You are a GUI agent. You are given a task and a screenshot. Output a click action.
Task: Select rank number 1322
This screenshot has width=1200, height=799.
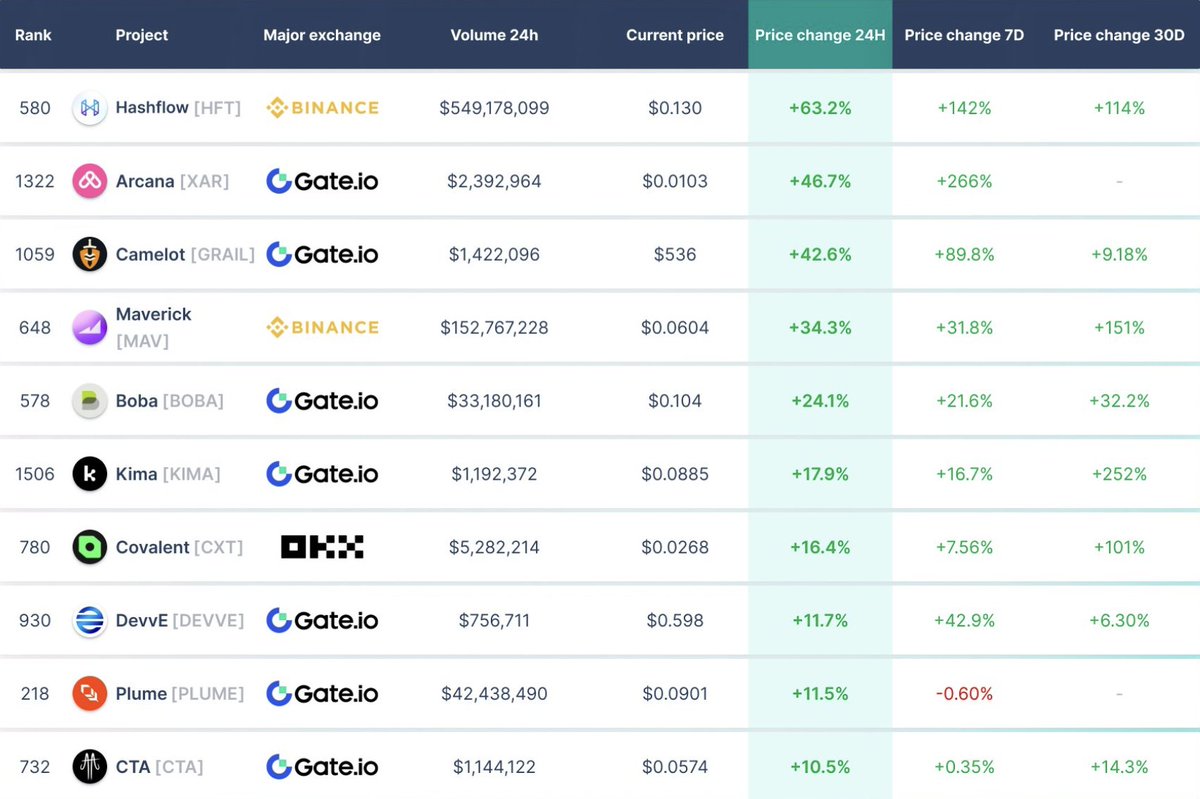(x=34, y=181)
